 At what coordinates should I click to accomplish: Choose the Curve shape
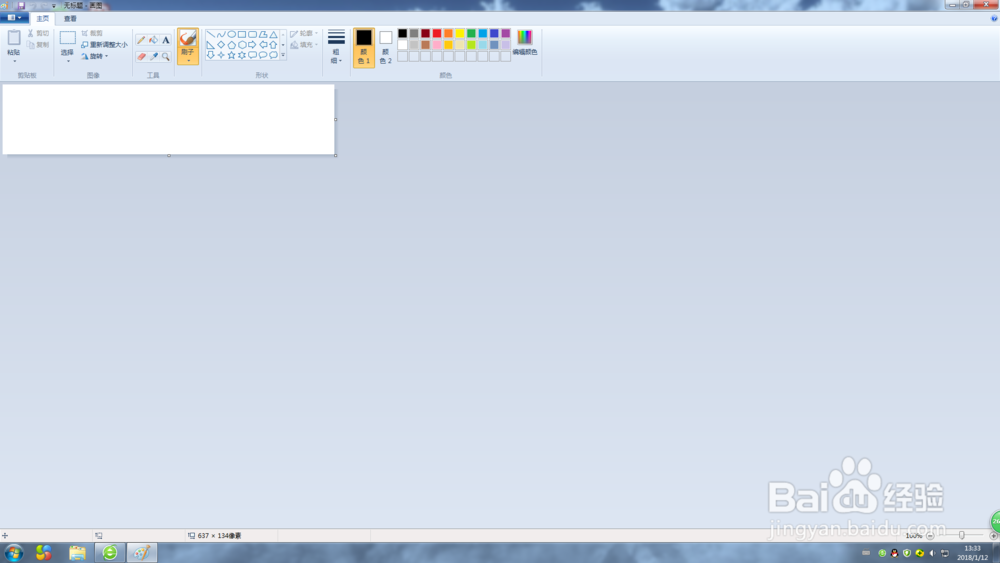point(221,34)
